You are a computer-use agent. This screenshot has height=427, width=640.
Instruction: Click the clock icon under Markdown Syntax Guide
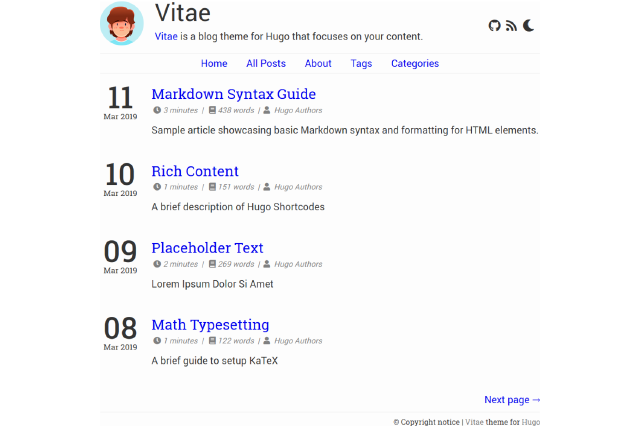click(x=157, y=110)
